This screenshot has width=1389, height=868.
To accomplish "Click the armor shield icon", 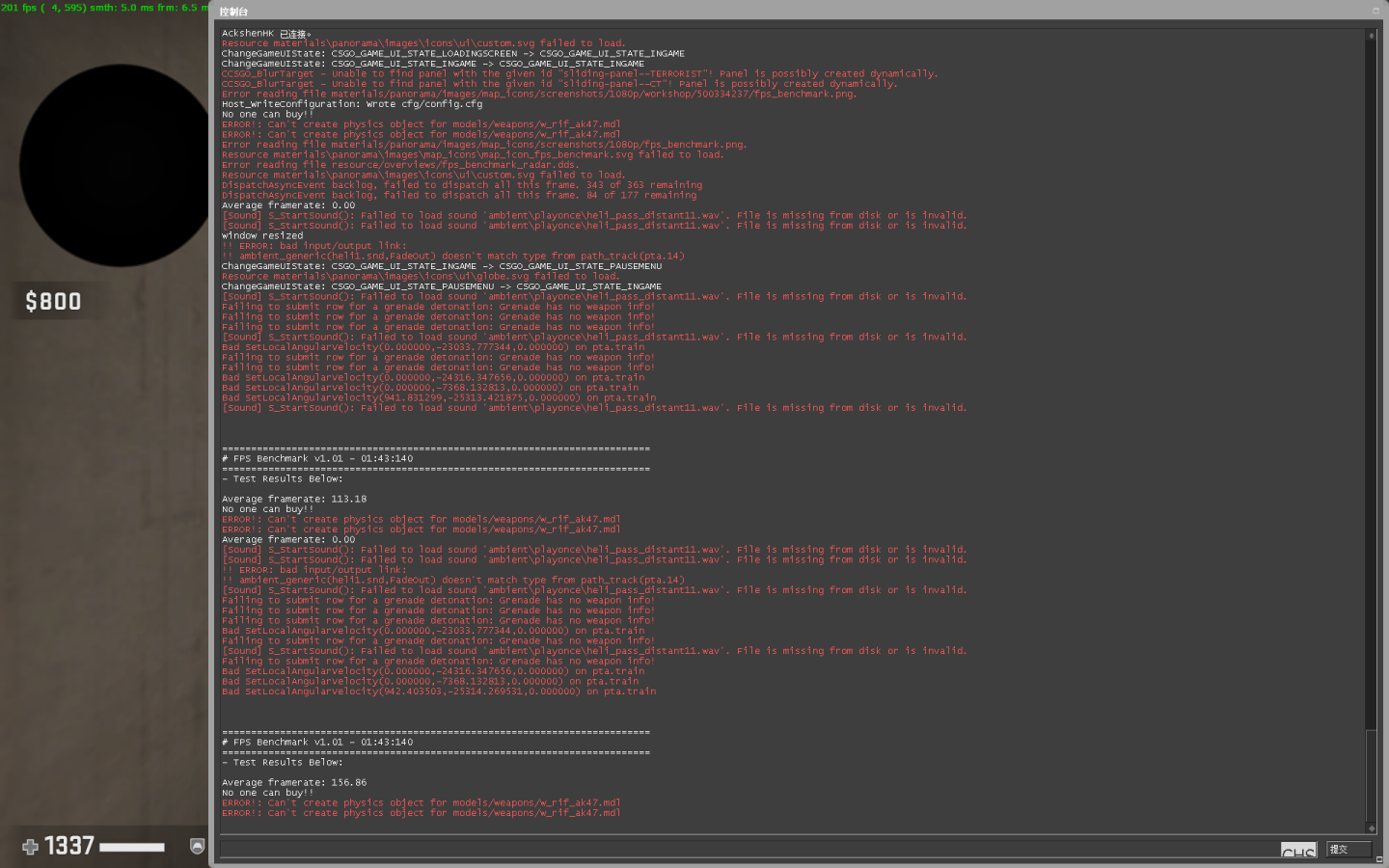I will coord(197,846).
